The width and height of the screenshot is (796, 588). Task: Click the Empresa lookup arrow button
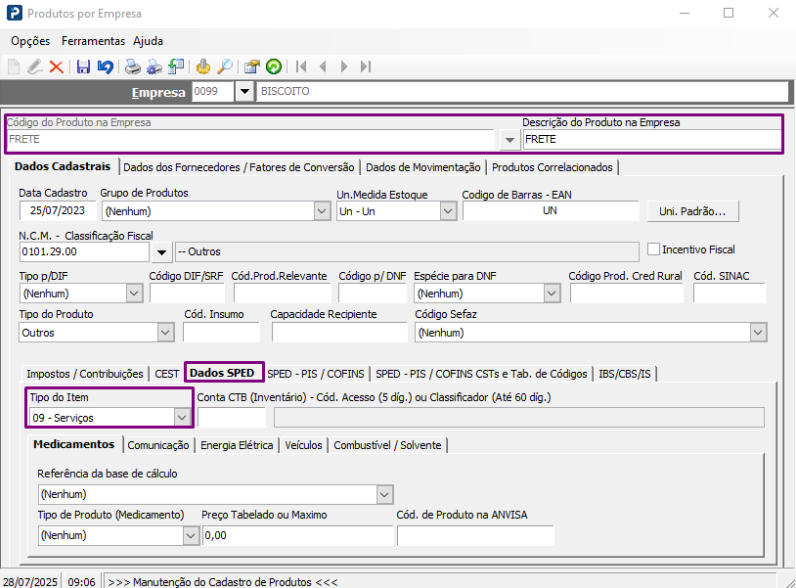click(245, 92)
